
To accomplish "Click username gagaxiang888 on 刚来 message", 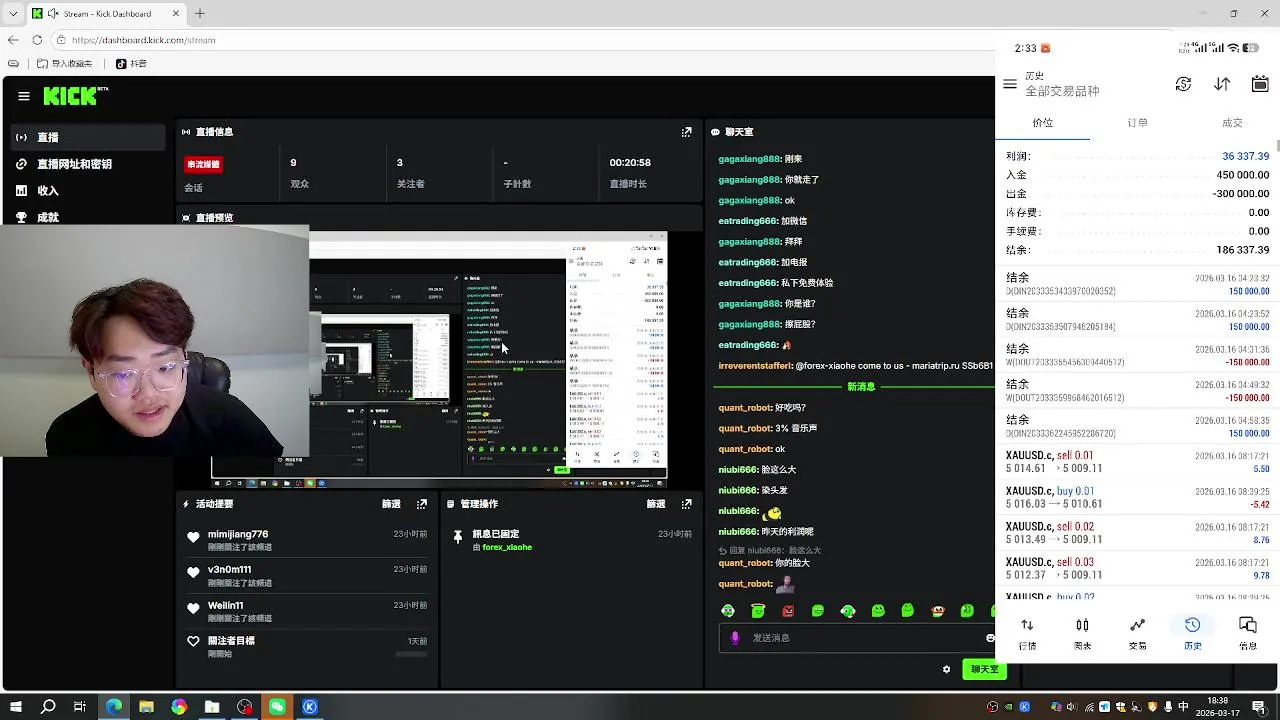I will [749, 159].
